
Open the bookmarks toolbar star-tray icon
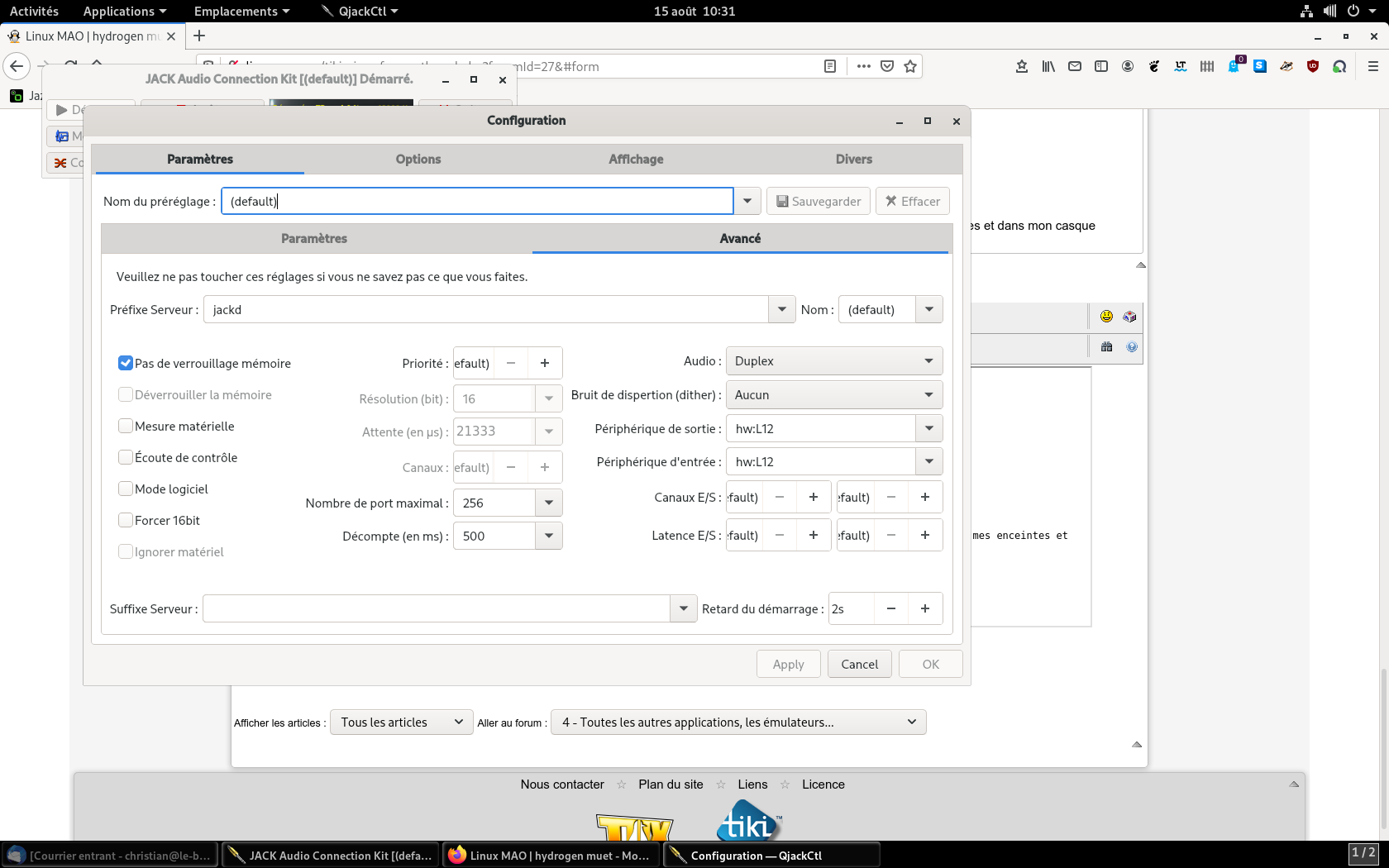click(1022, 66)
